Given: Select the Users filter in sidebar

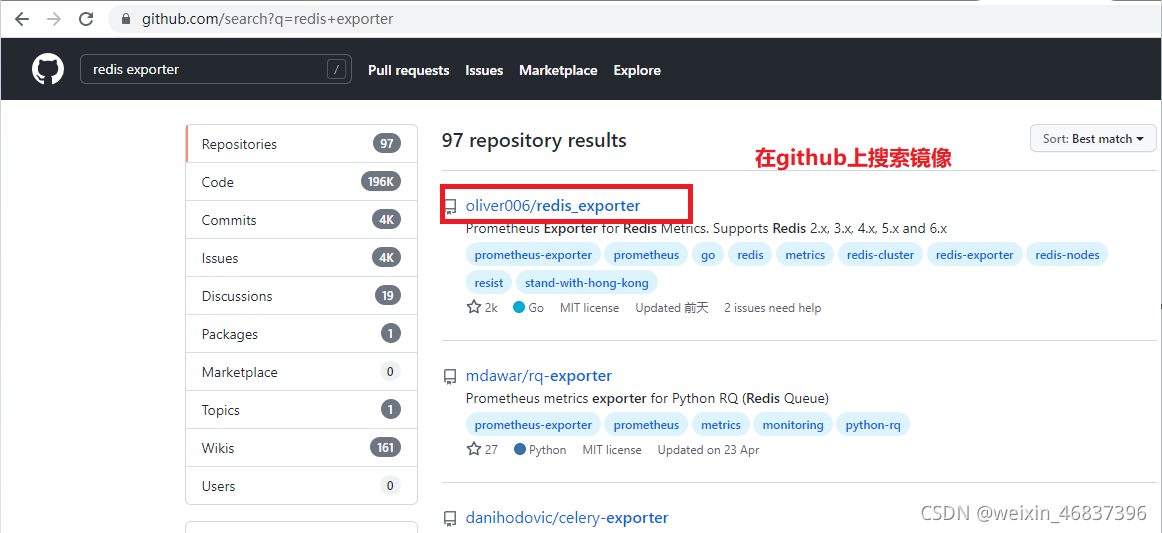Looking at the screenshot, I should (x=301, y=486).
